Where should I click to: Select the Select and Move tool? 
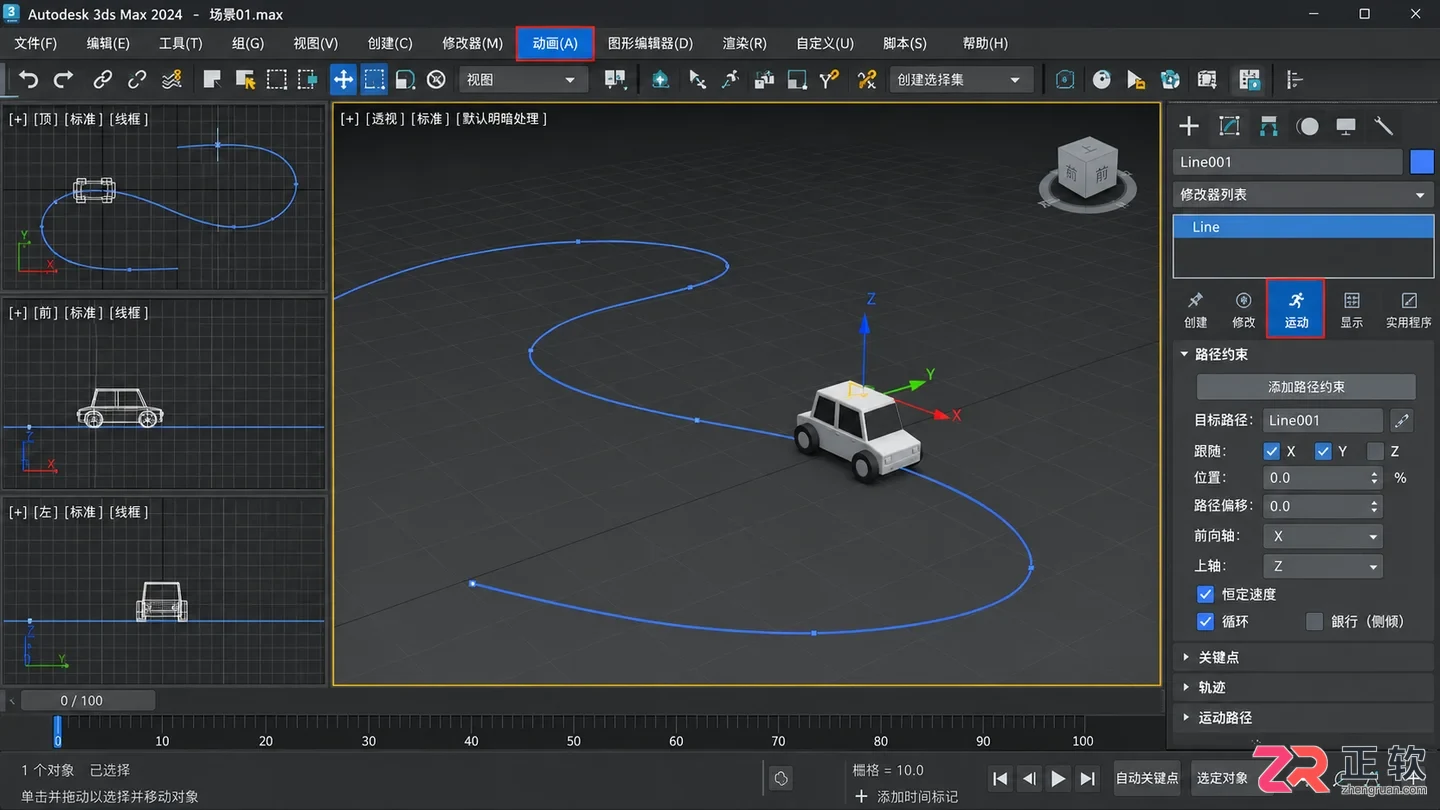(x=343, y=79)
